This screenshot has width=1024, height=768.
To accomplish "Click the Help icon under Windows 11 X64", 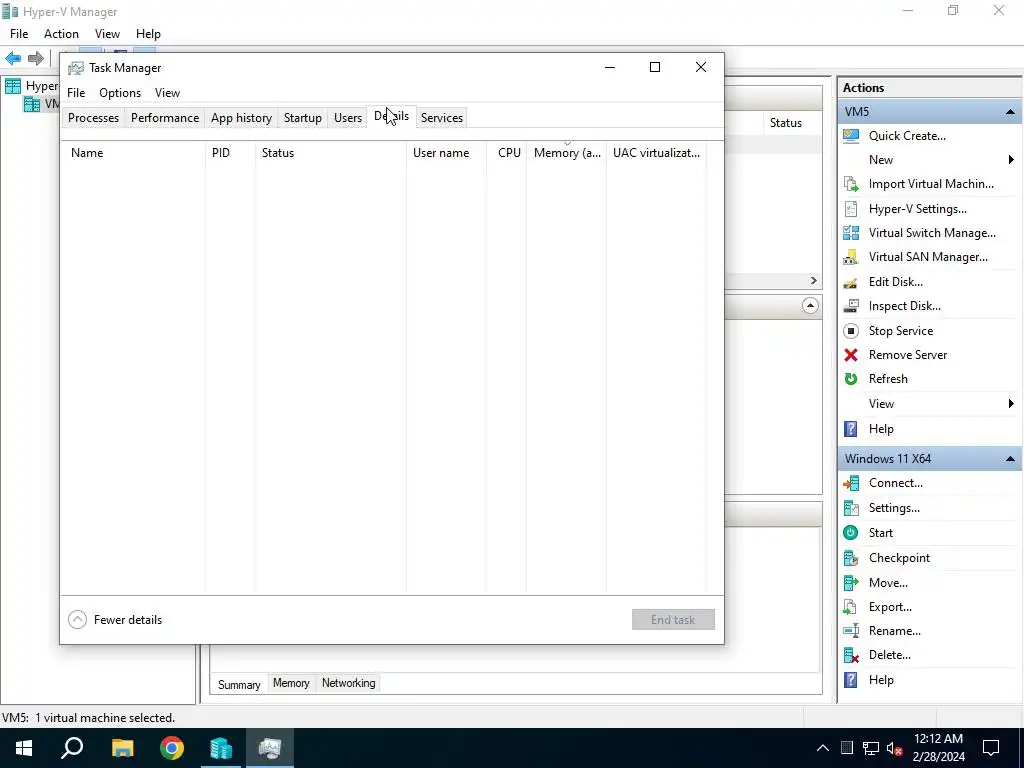I will (x=851, y=680).
